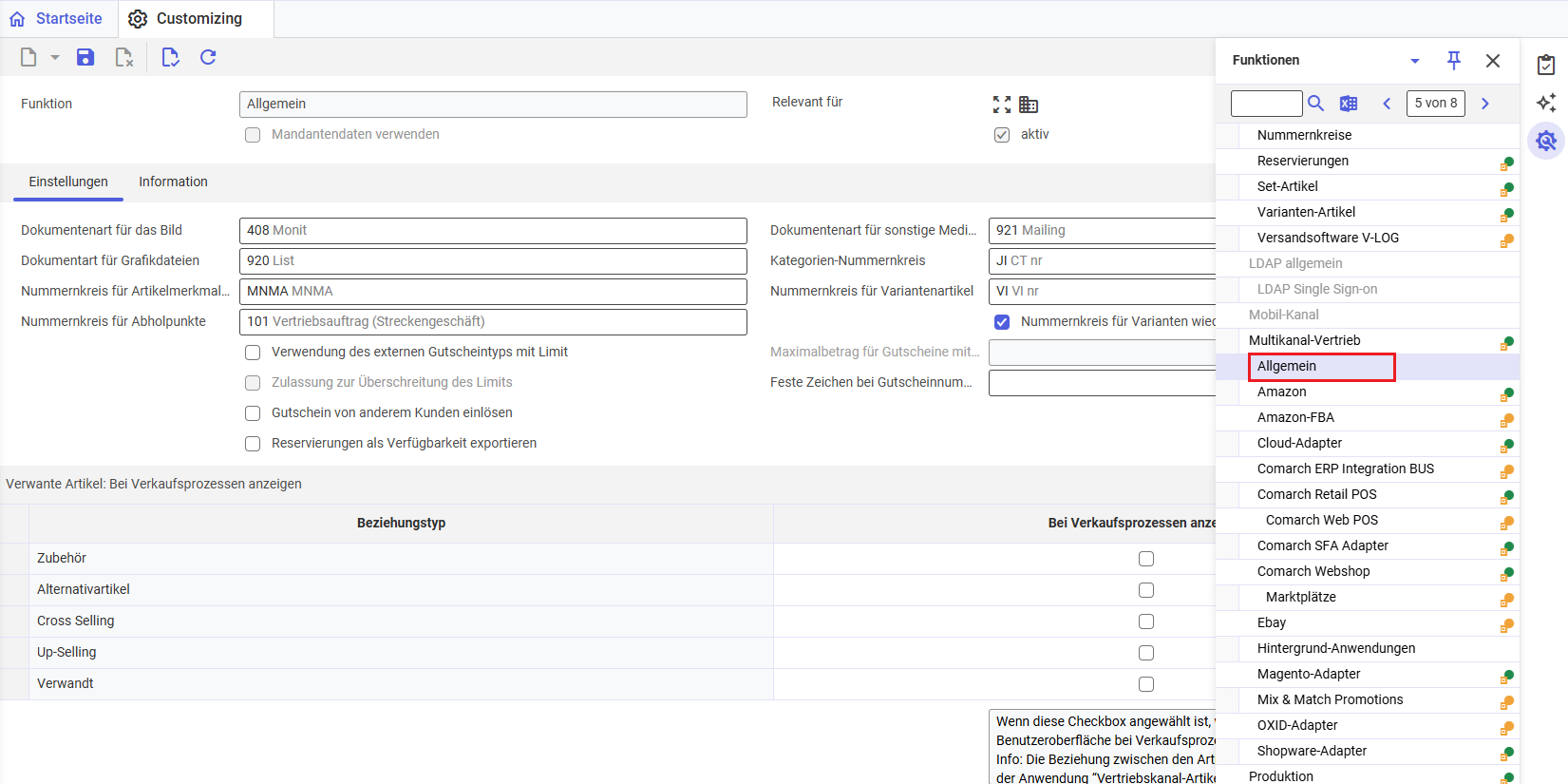Open the clipboard tasks sidebar icon
The width and height of the screenshot is (1568, 784).
(x=1546, y=65)
